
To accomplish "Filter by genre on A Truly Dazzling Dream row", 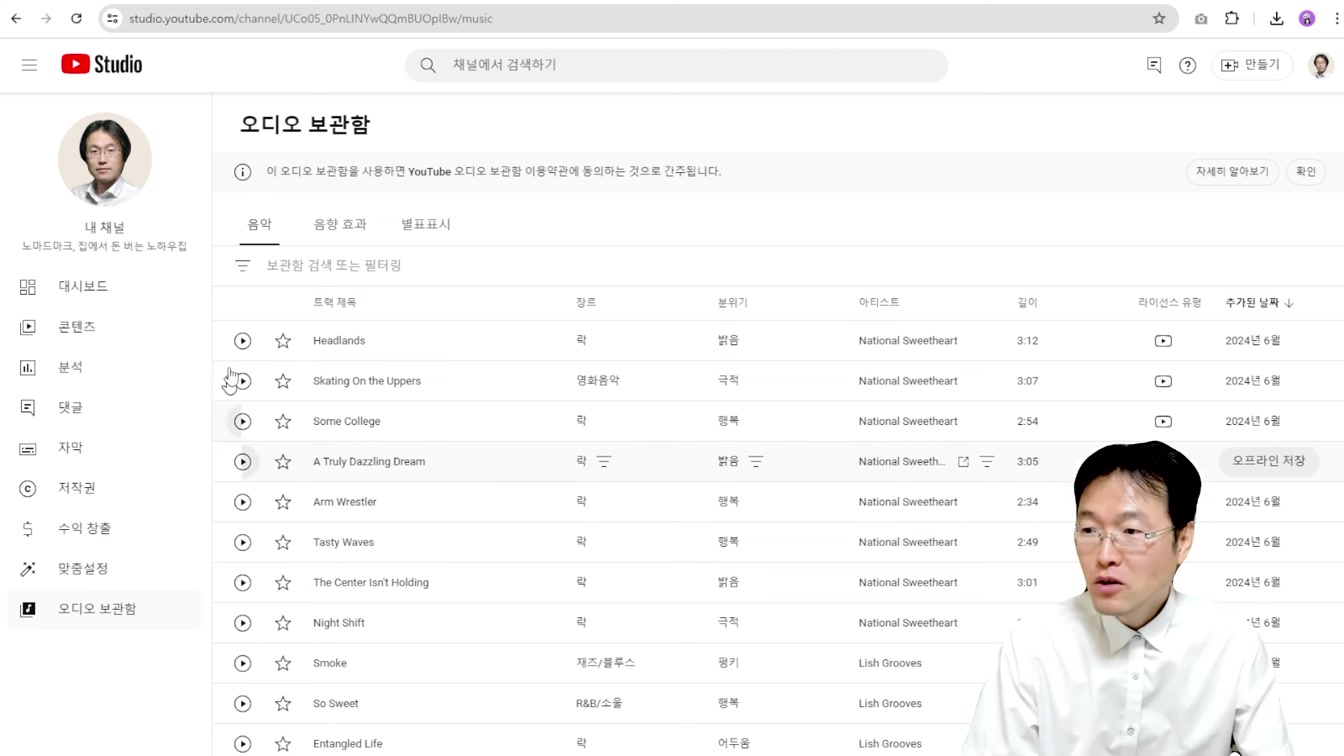I will click(604, 462).
